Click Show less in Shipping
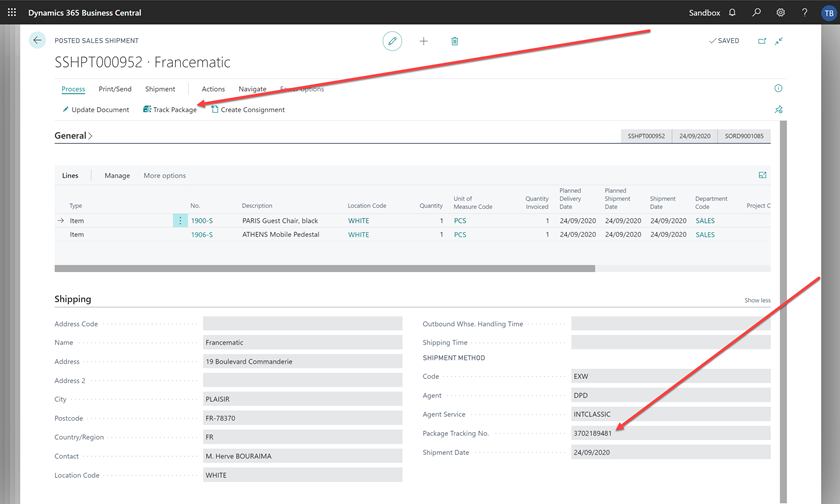 coord(757,300)
